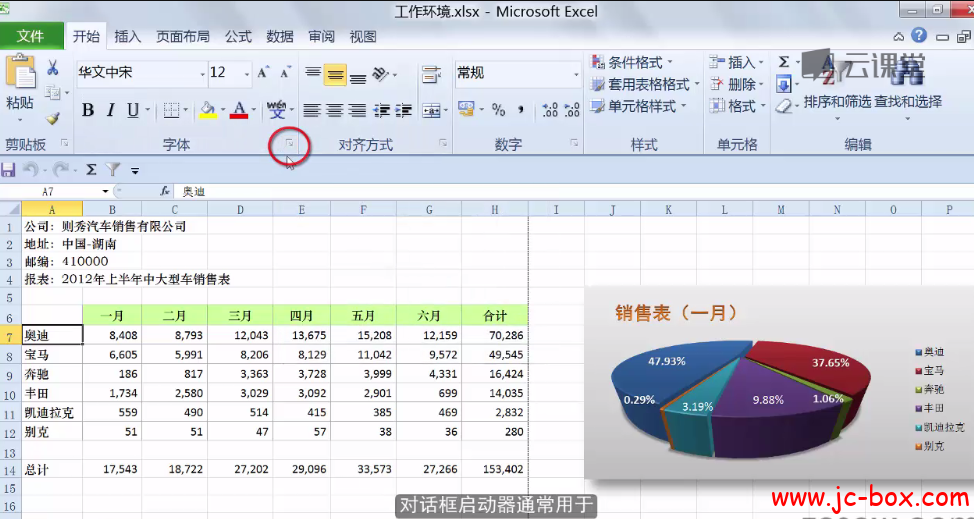
Task: Toggle Bold formatting
Action: 88,111
